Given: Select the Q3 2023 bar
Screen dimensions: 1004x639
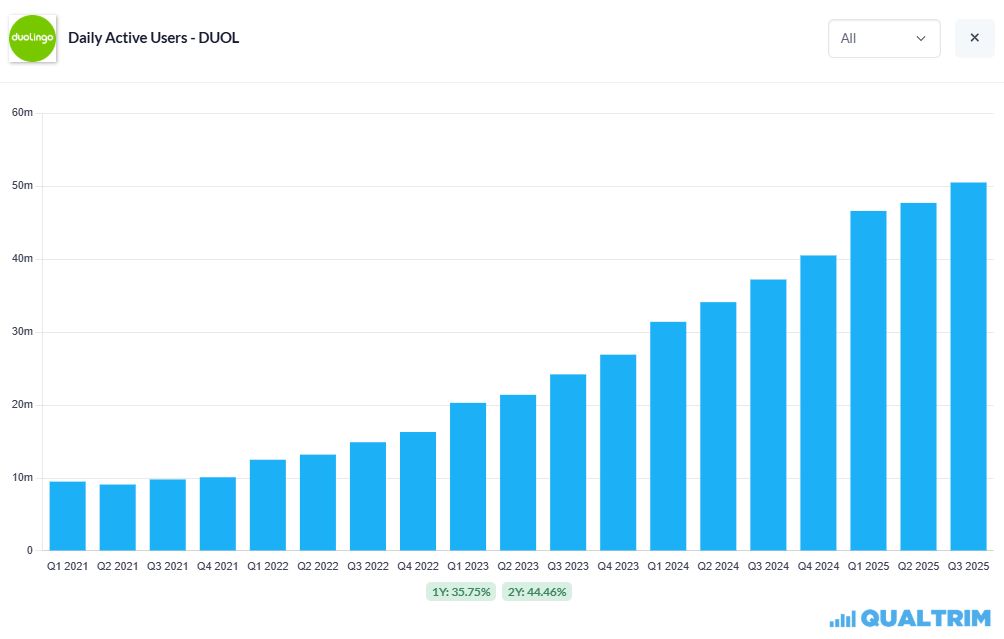Looking at the screenshot, I should point(568,462).
